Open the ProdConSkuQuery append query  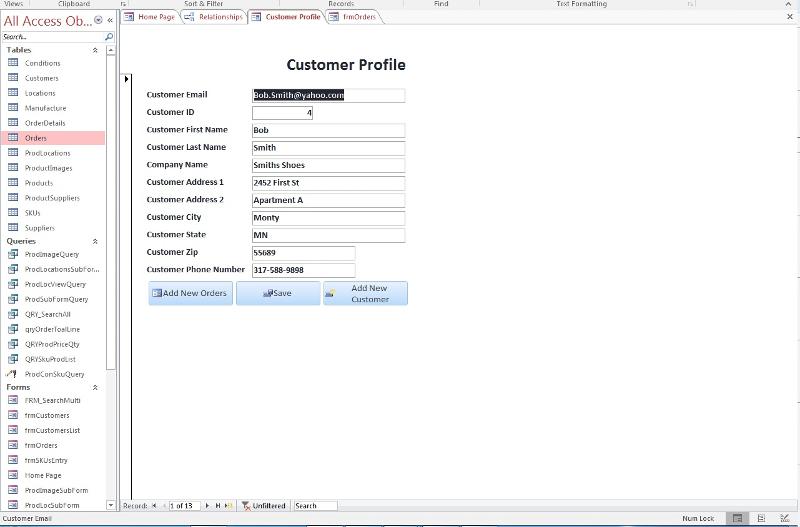pos(54,374)
